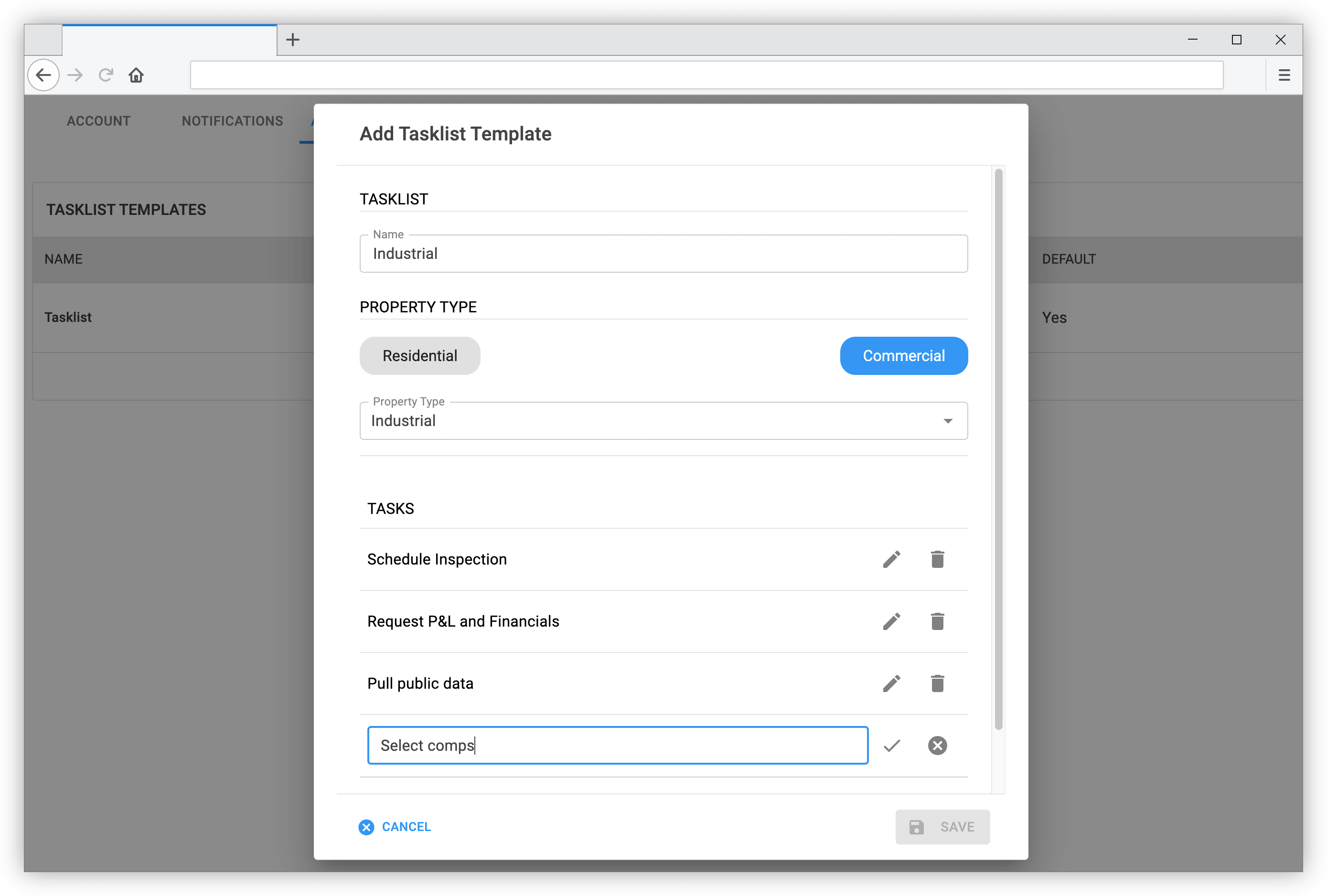Discard the Select comps entry with the X icon

(937, 745)
